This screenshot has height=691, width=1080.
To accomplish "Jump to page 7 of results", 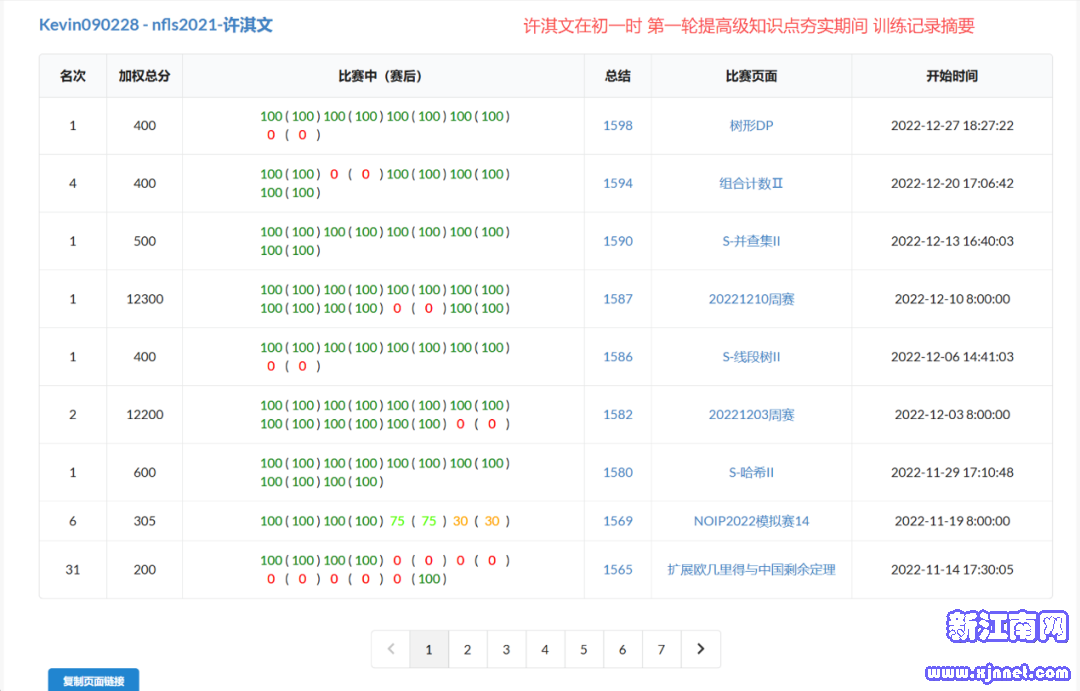I will coord(661,649).
